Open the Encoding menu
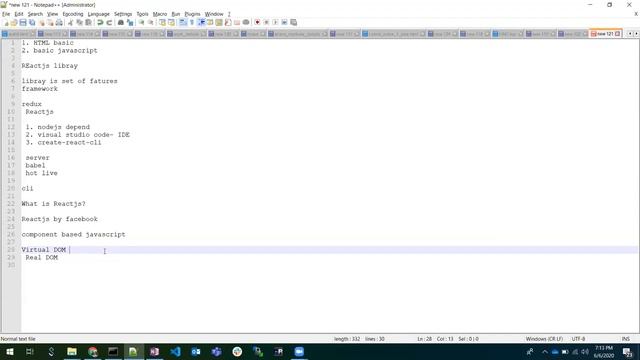The width and height of the screenshot is (640, 360). 73,14
